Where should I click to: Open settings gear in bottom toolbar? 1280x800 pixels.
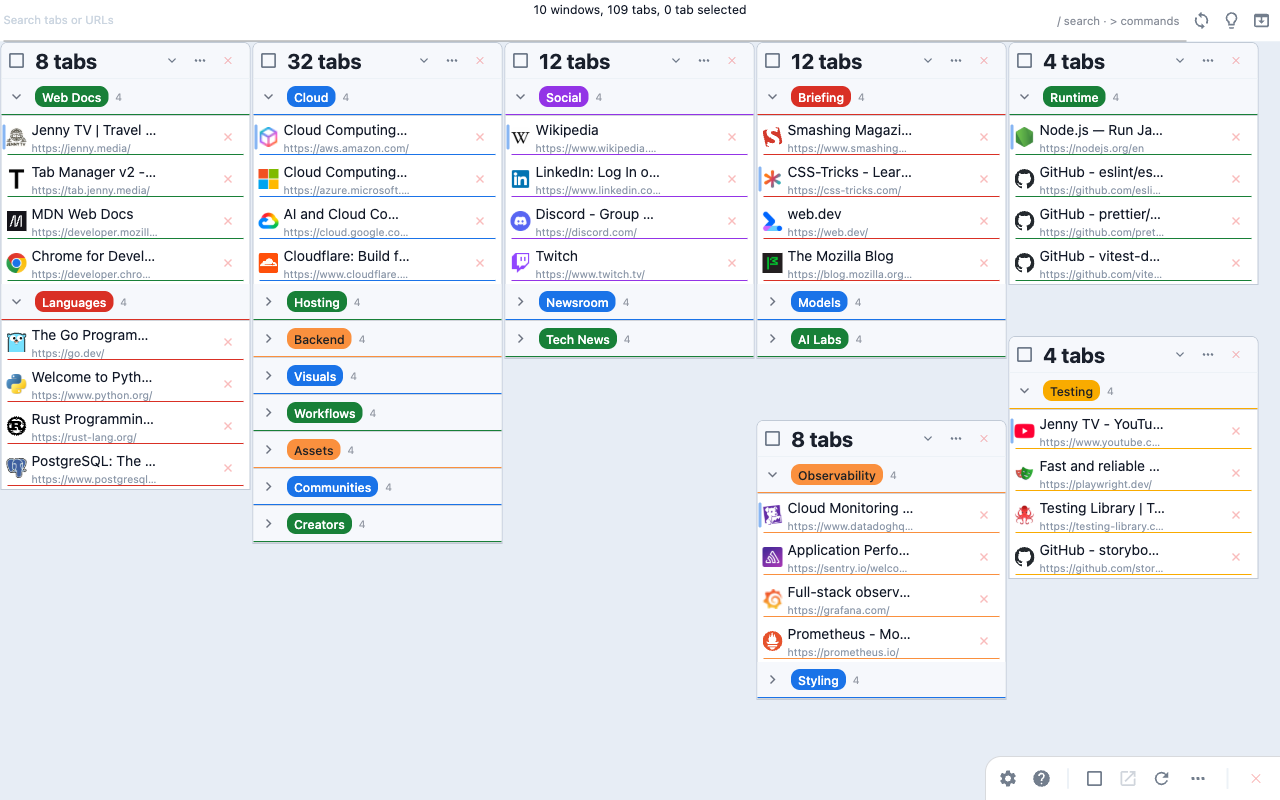click(x=1008, y=779)
